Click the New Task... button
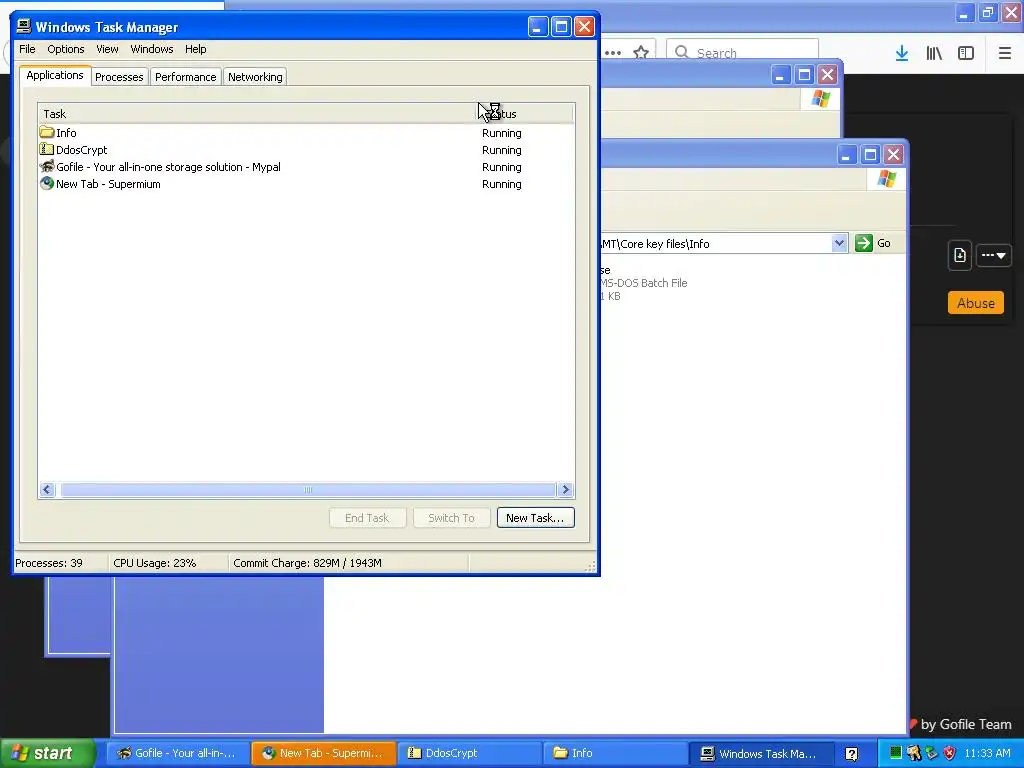 coord(536,518)
